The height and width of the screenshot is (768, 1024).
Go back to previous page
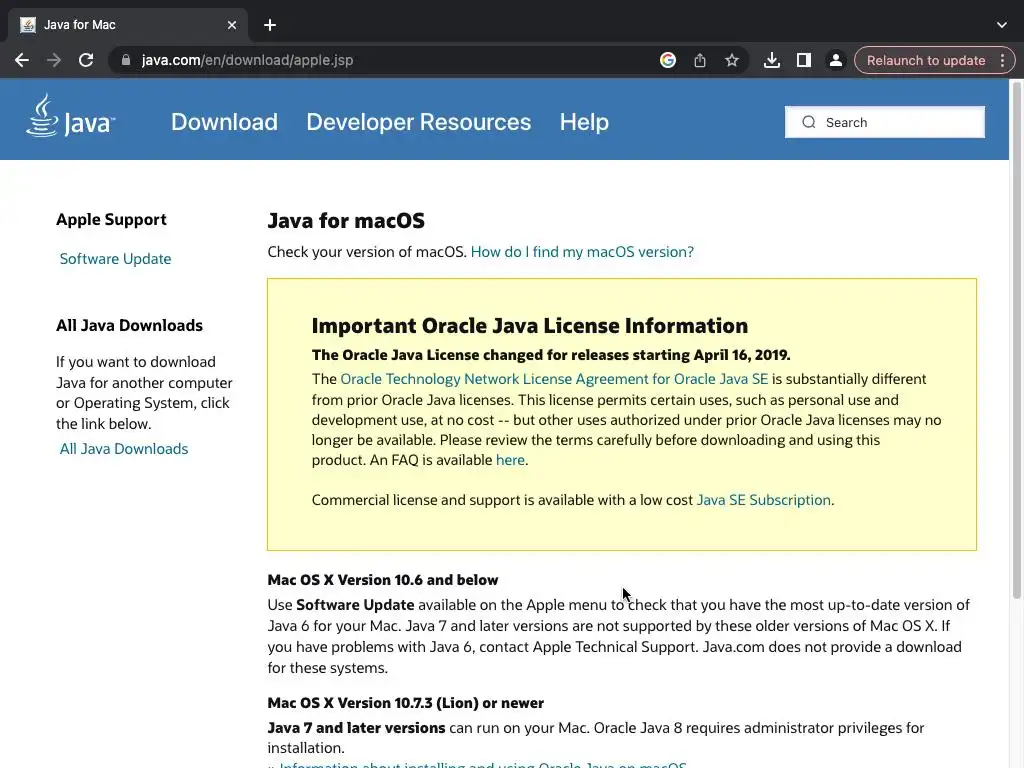pyautogui.click(x=22, y=60)
